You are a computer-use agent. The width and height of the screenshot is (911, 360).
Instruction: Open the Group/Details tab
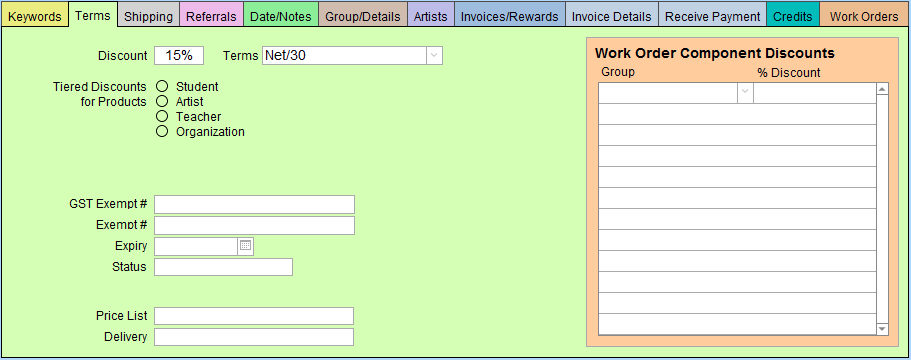click(x=363, y=17)
